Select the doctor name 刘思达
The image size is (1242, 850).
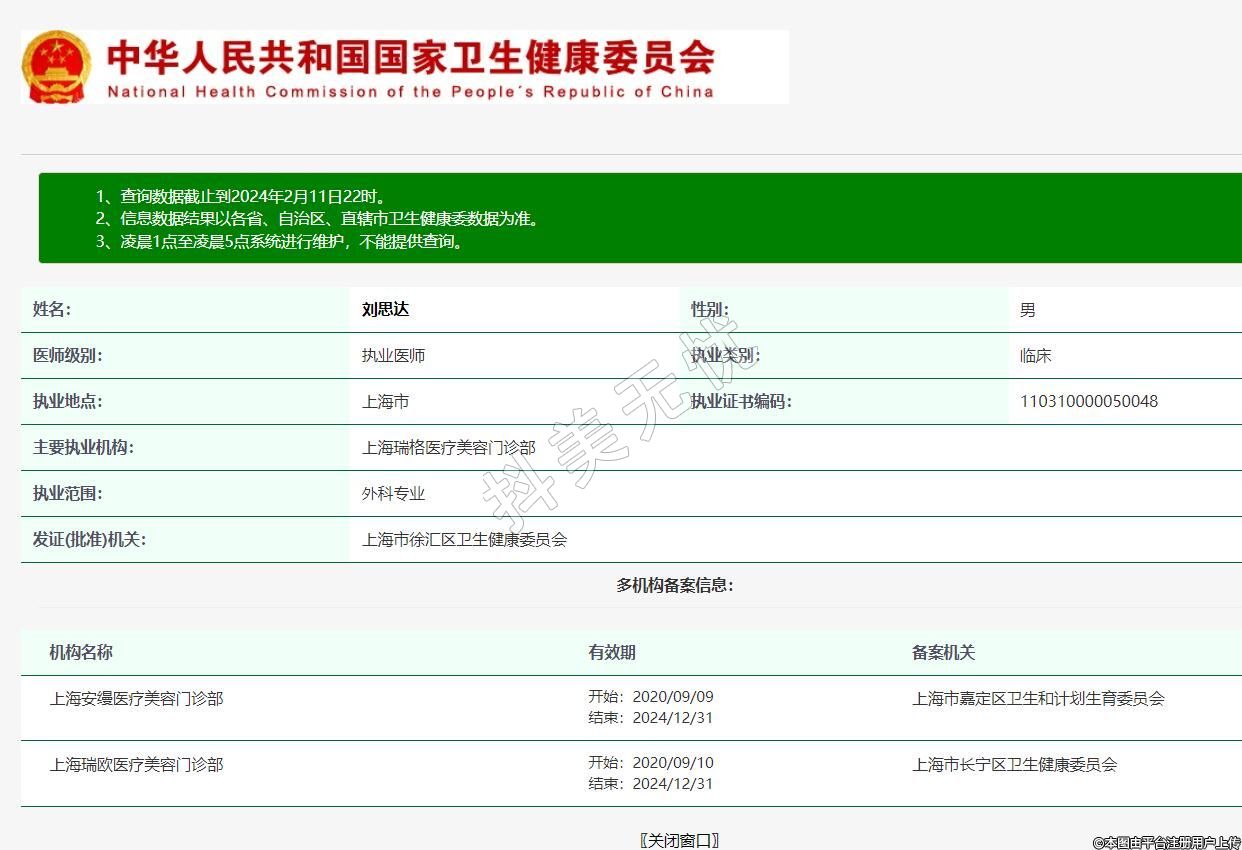[385, 310]
